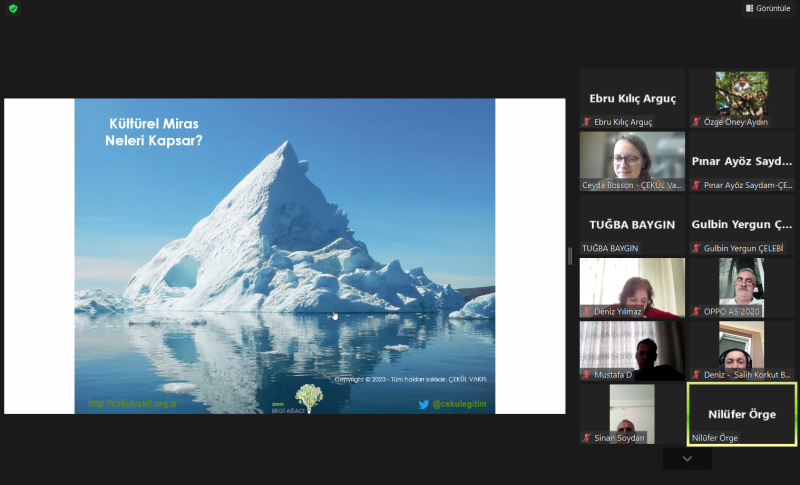The width and height of the screenshot is (800, 485).
Task: Click the Bilgi Ağacı tree logo on slide
Action: coord(308,398)
